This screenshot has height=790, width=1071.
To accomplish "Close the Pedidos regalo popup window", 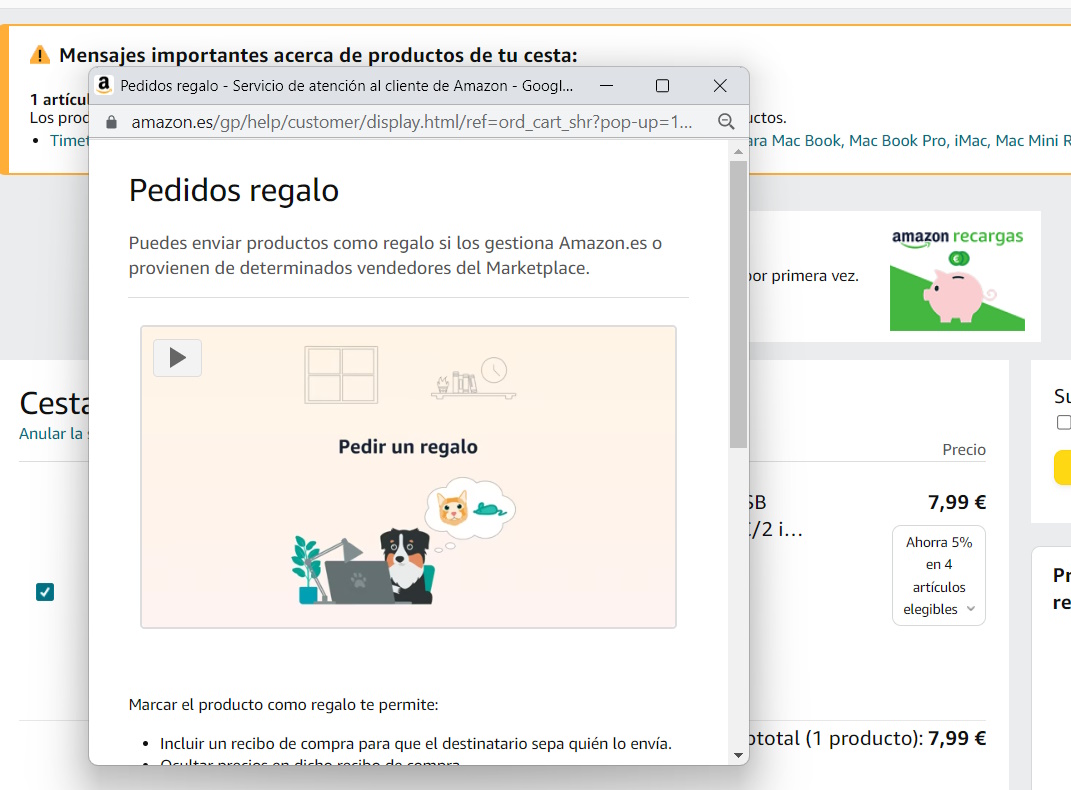I will pyautogui.click(x=720, y=85).
